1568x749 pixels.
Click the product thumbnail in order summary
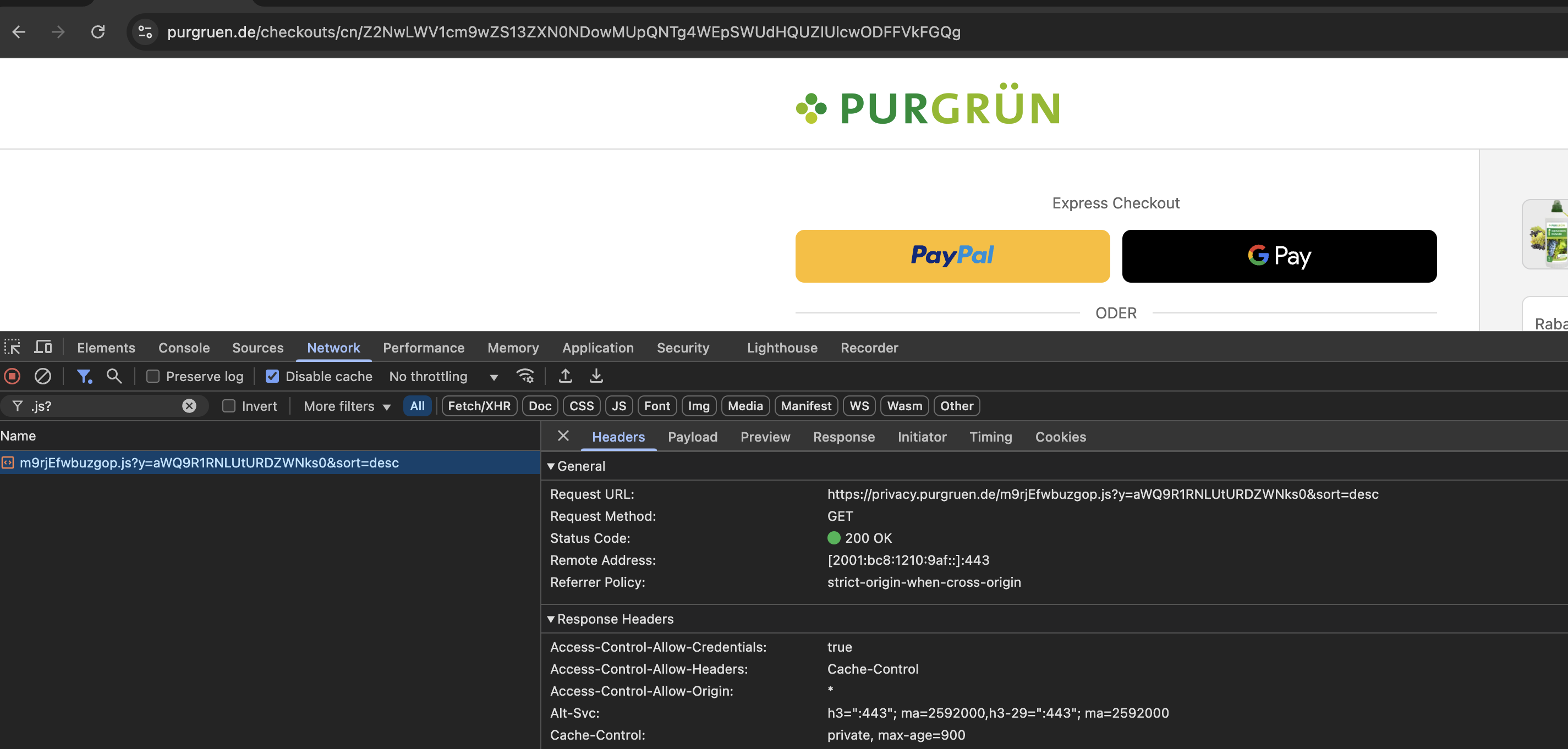tap(1546, 234)
